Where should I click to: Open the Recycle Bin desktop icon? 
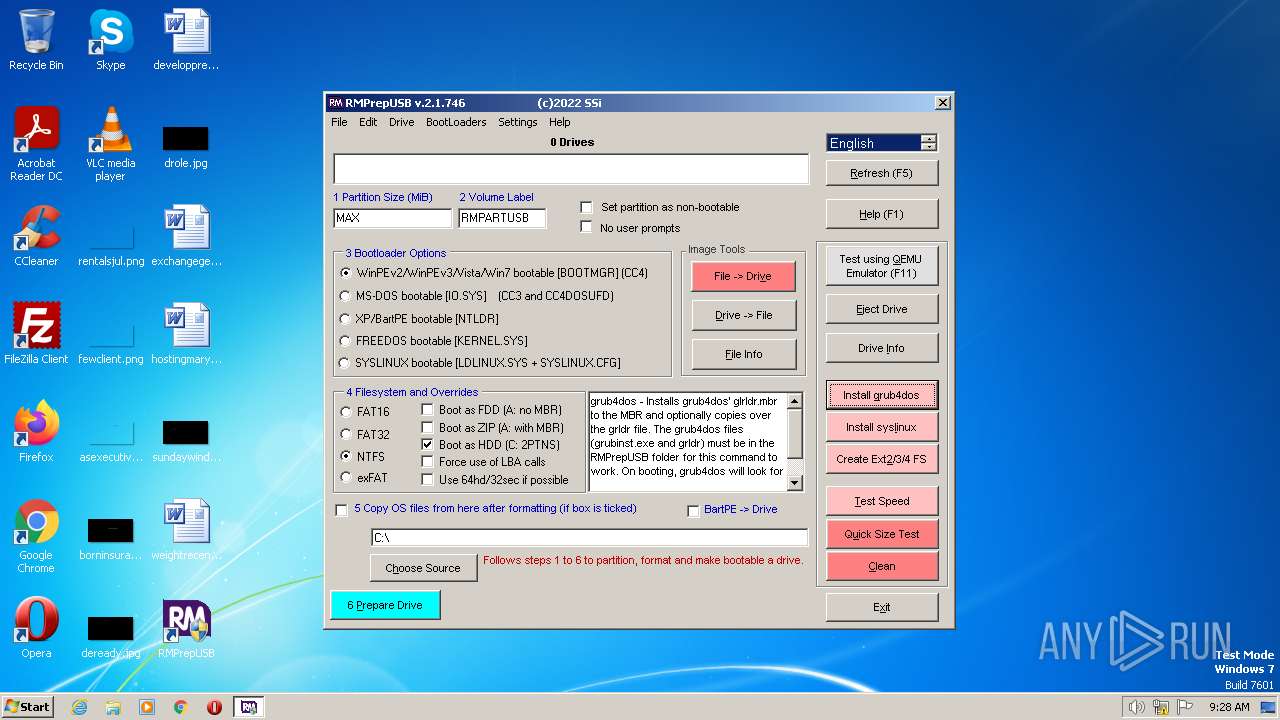pyautogui.click(x=36, y=40)
